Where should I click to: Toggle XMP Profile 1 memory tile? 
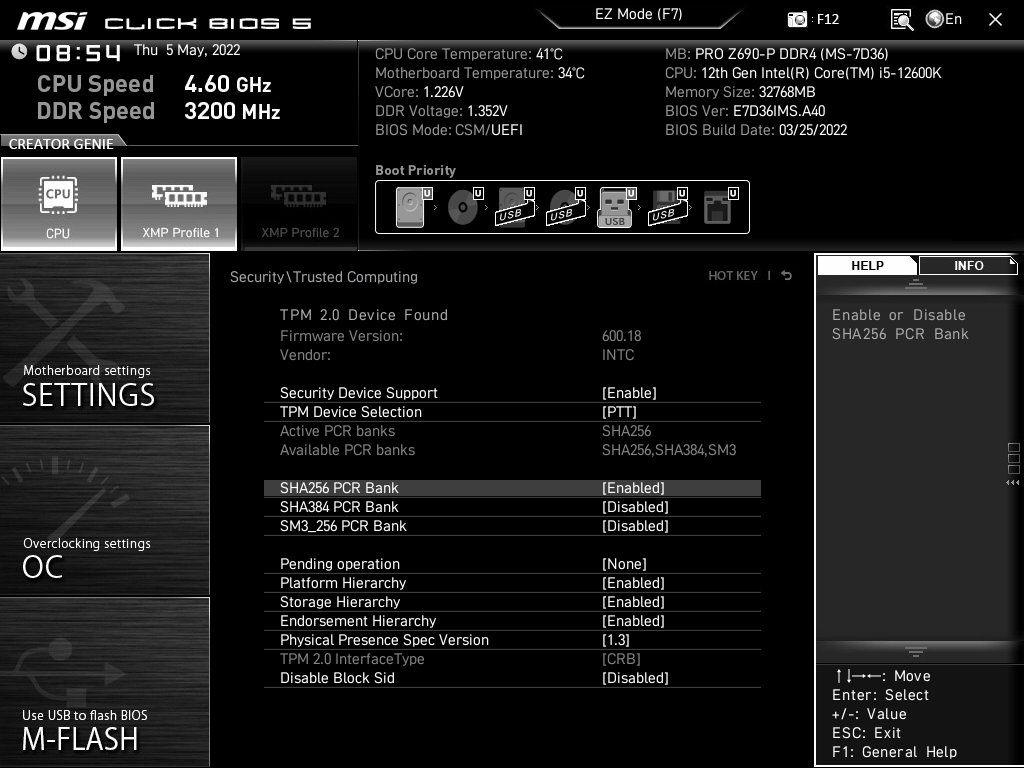point(179,204)
